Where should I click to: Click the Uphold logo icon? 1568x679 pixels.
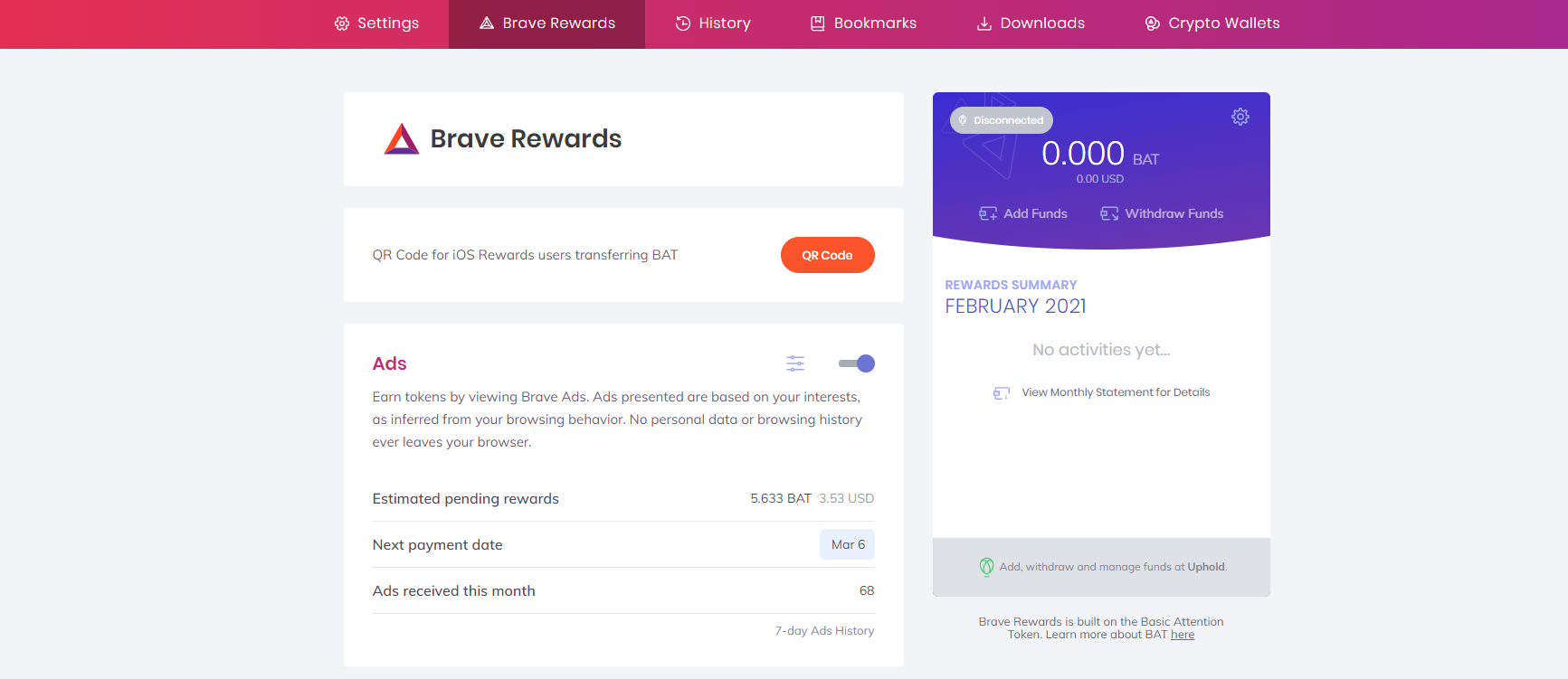[x=986, y=567]
